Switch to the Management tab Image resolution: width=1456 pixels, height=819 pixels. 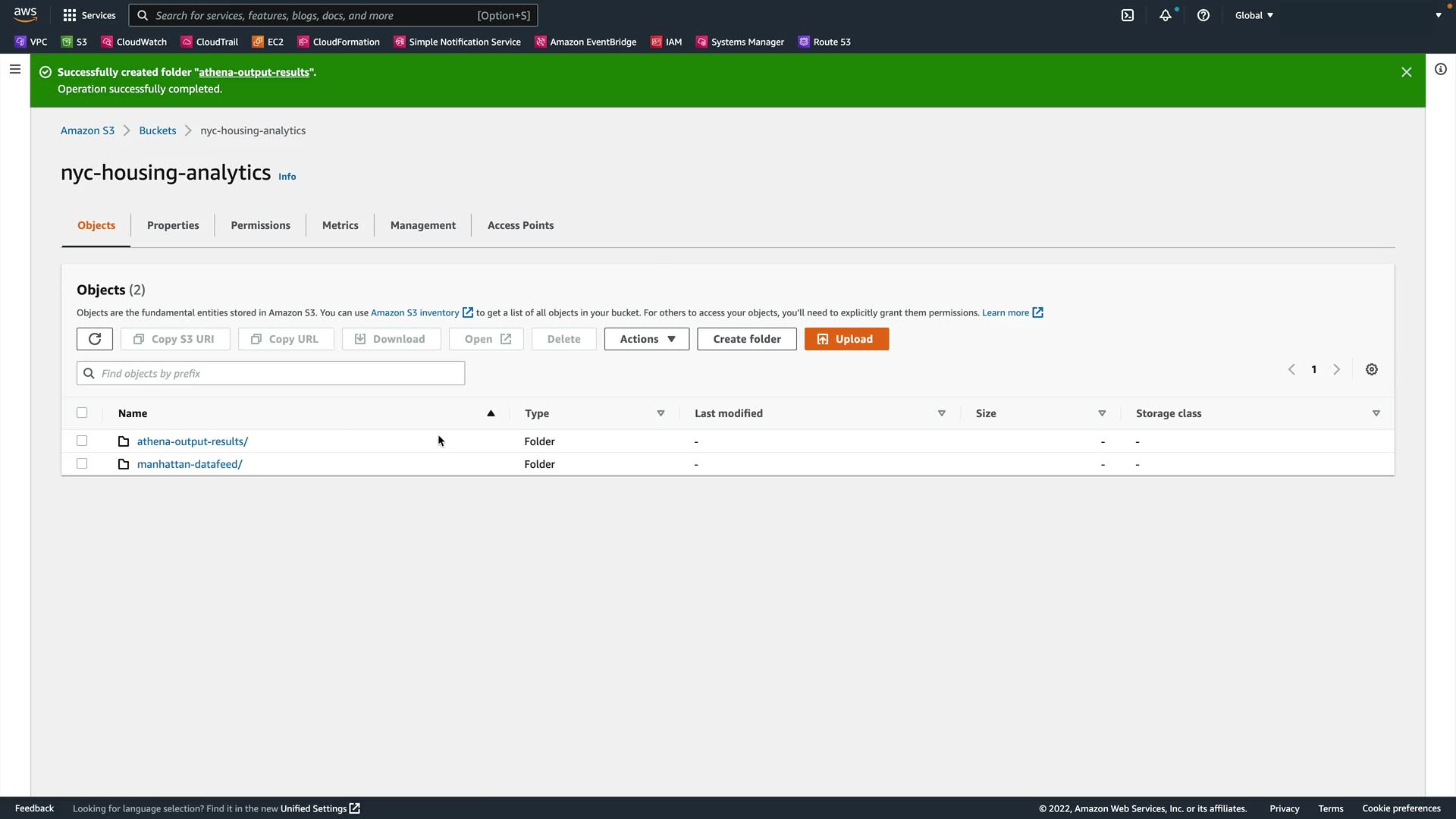pos(422,225)
